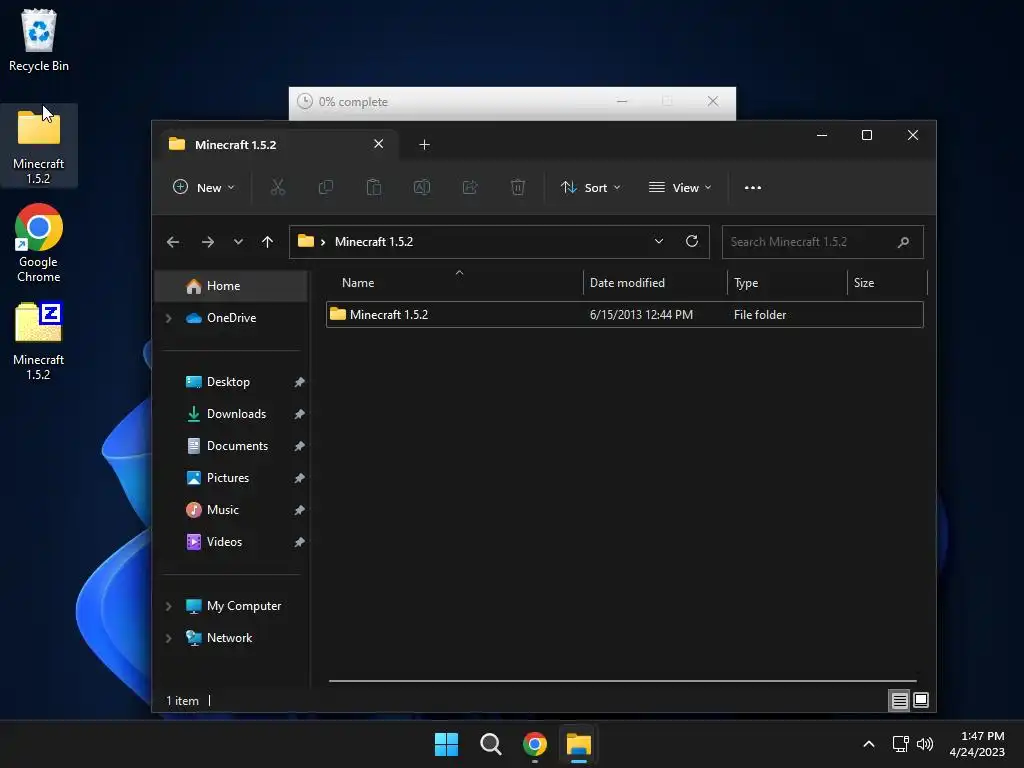Open taskbar Search
This screenshot has width=1024, height=768.
(490, 744)
